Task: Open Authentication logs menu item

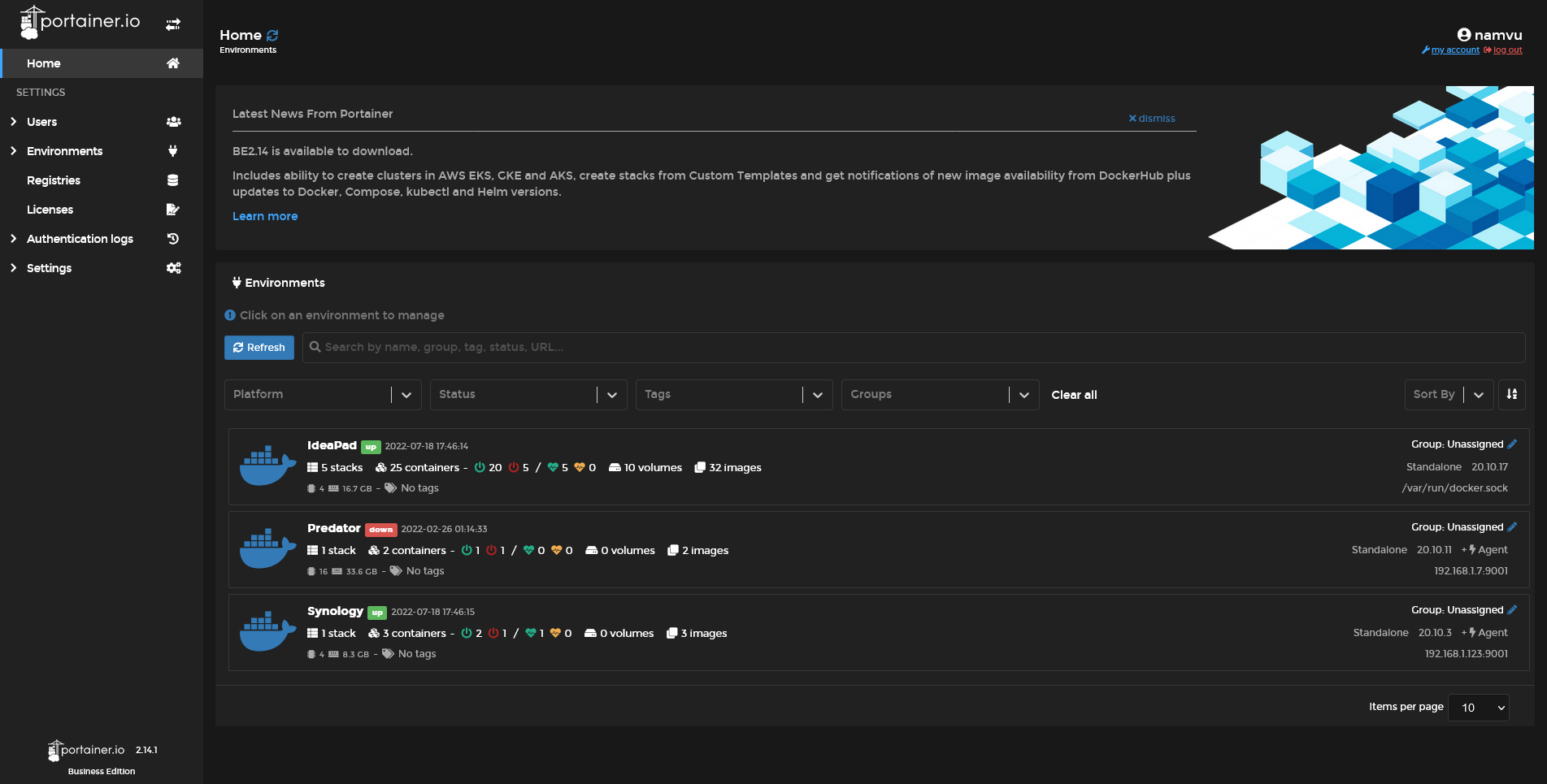Action: 102,239
